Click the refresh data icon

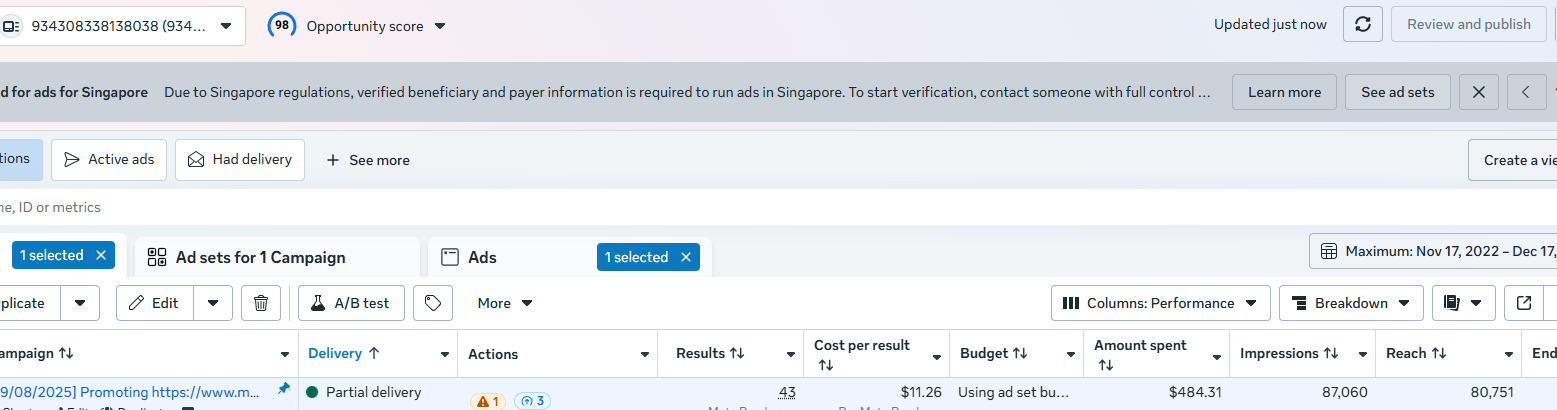1362,25
